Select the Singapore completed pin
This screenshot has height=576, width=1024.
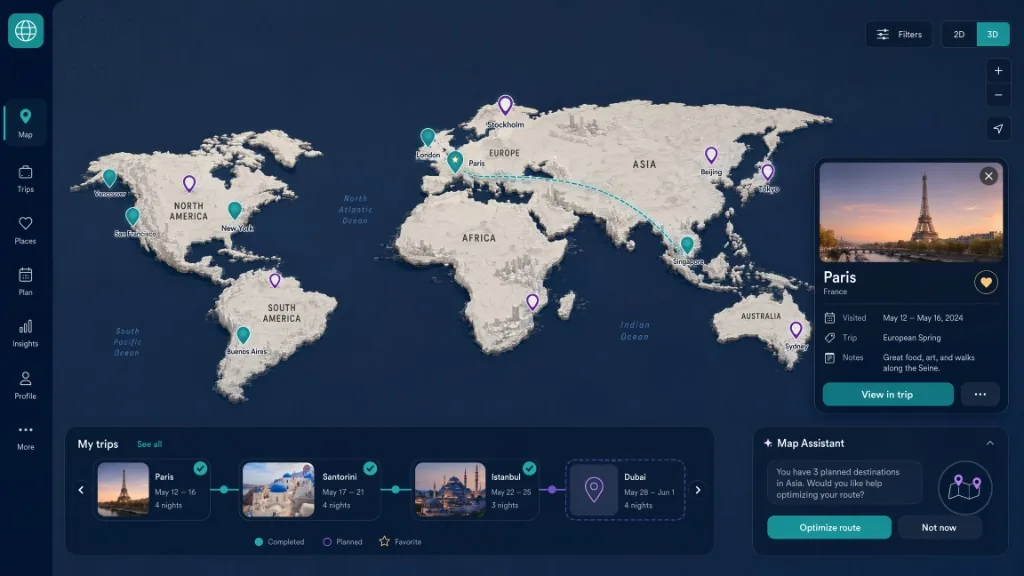click(x=687, y=245)
